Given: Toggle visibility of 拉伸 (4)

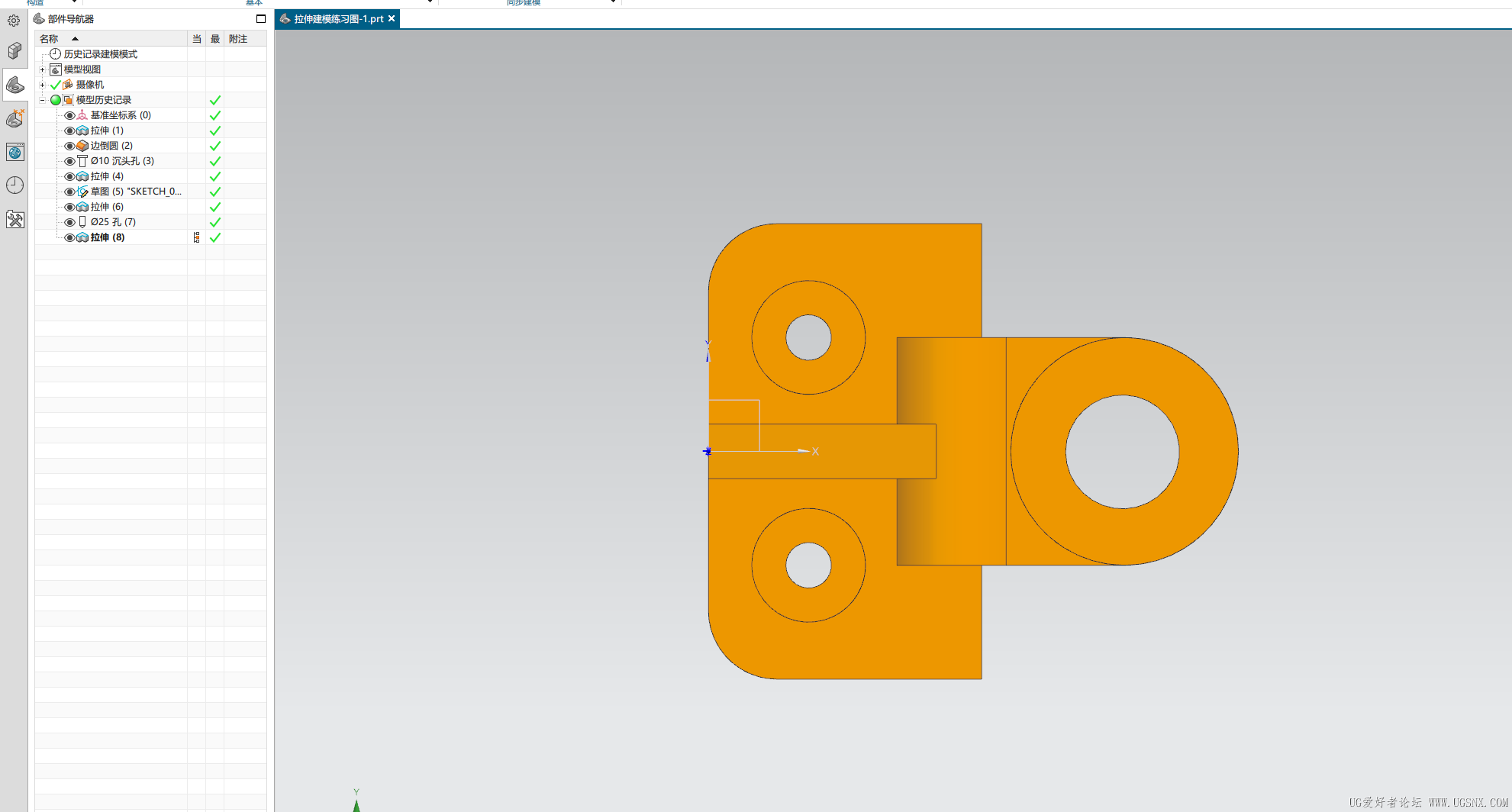Looking at the screenshot, I should coord(69,176).
